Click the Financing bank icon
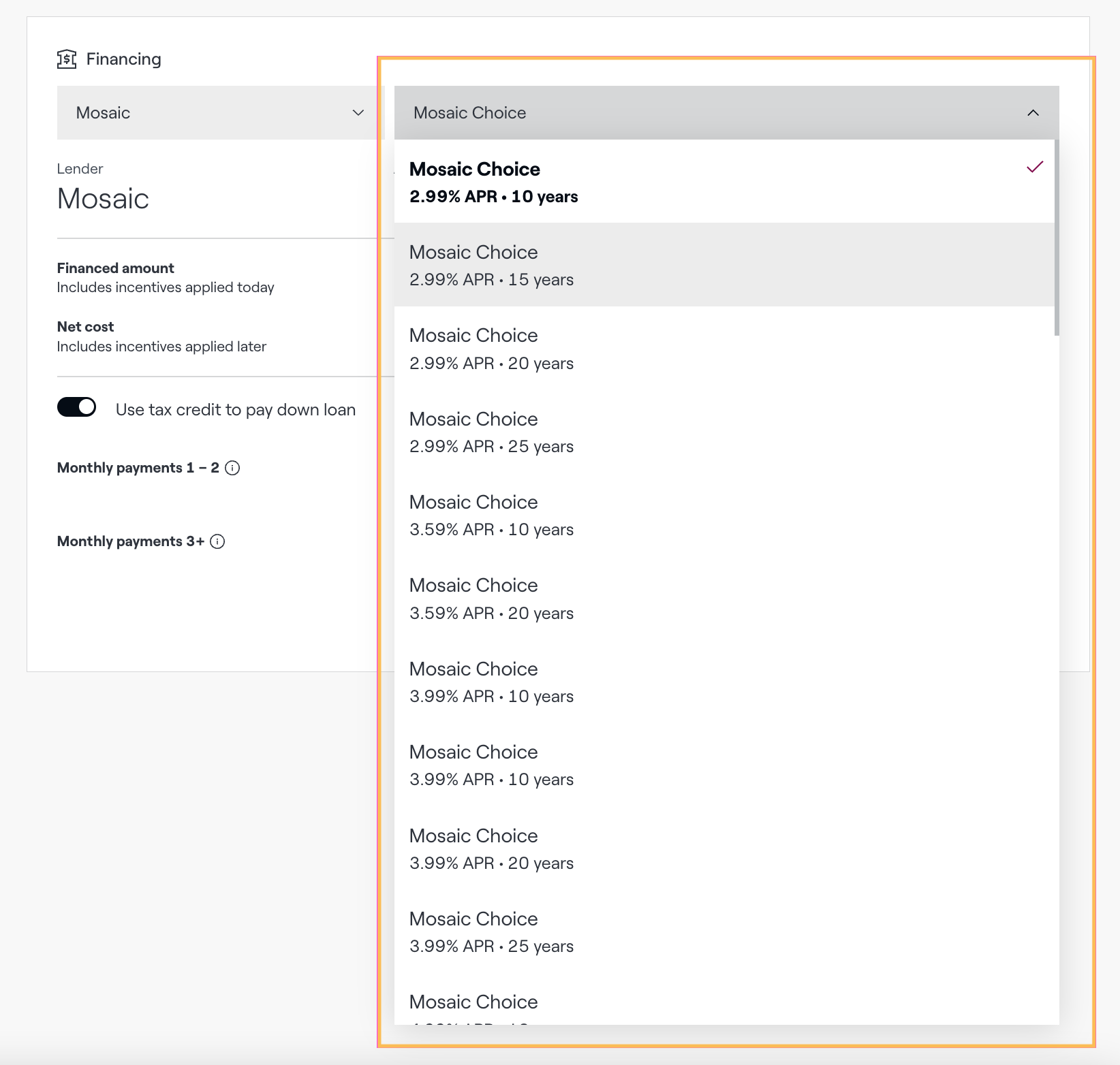The width and height of the screenshot is (1120, 1065). click(66, 59)
